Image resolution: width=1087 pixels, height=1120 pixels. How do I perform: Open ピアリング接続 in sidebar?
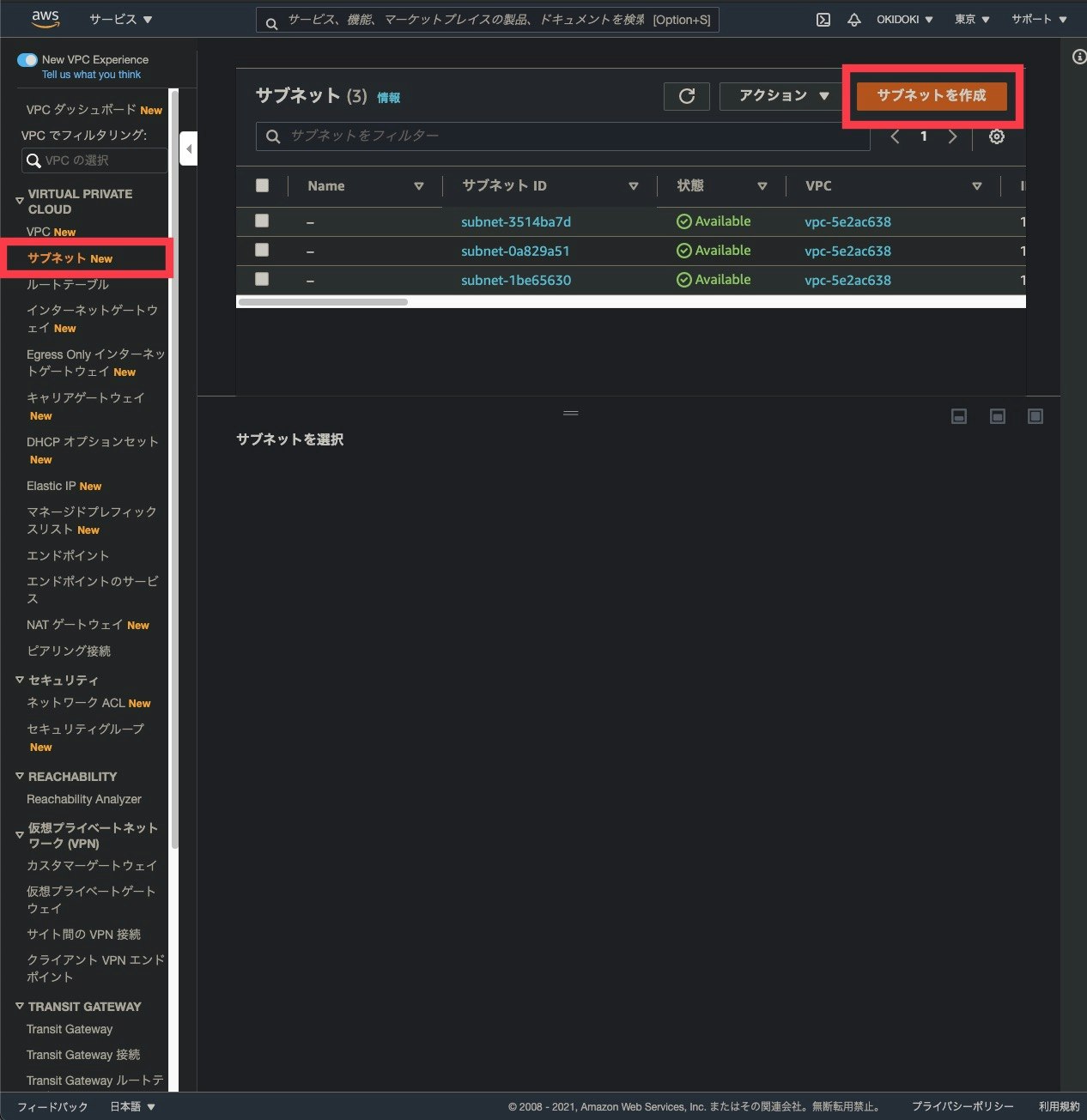click(x=69, y=651)
